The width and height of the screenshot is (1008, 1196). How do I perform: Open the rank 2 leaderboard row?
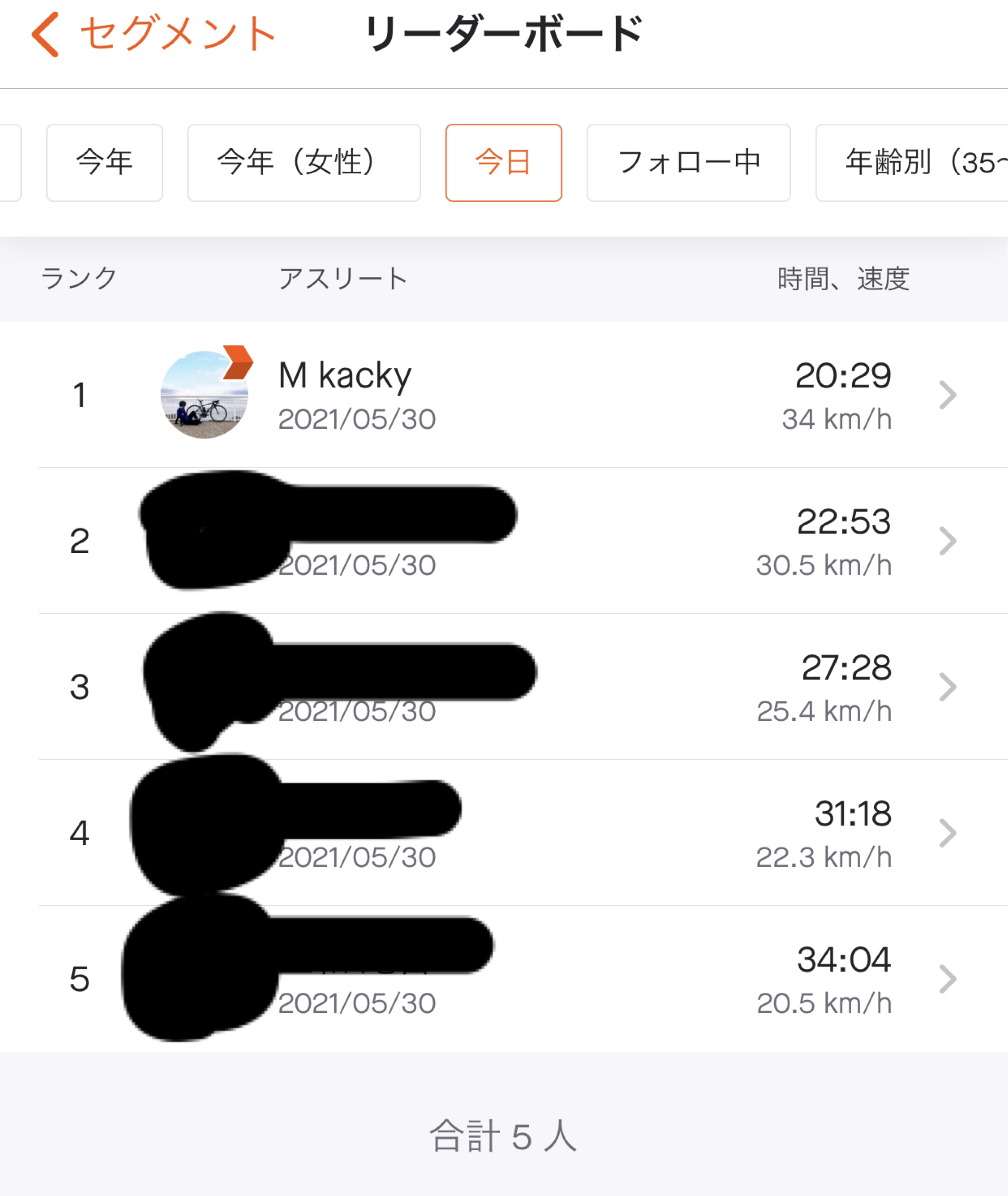[x=504, y=540]
